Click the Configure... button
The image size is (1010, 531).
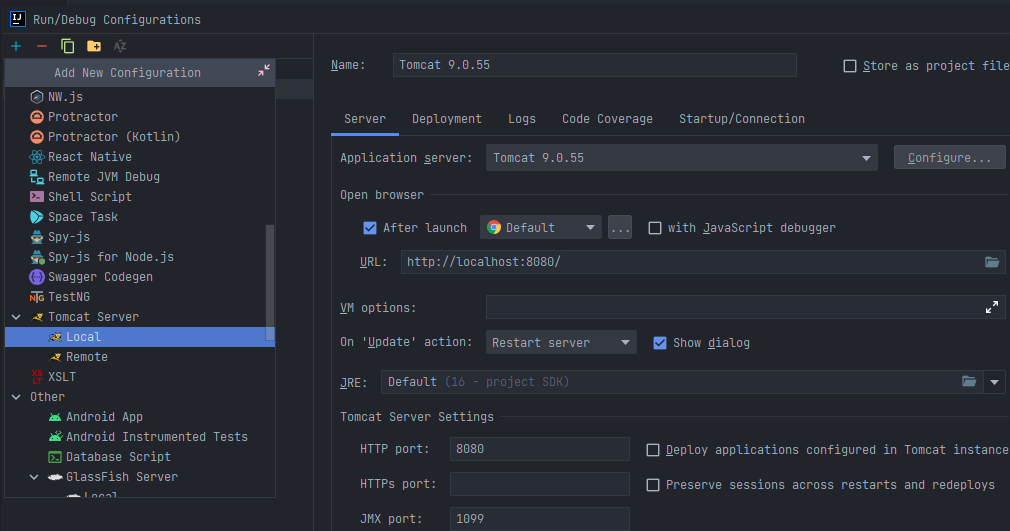949,158
